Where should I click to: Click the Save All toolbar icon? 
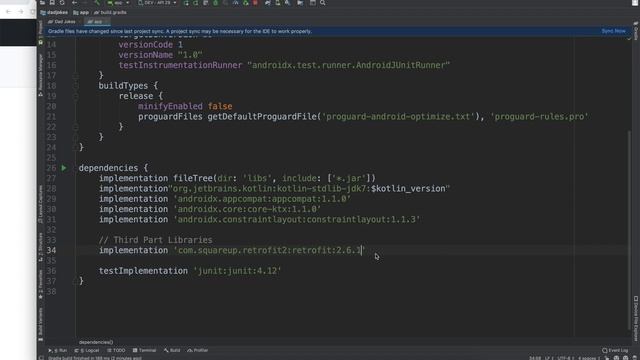pyautogui.click(x=52, y=3)
